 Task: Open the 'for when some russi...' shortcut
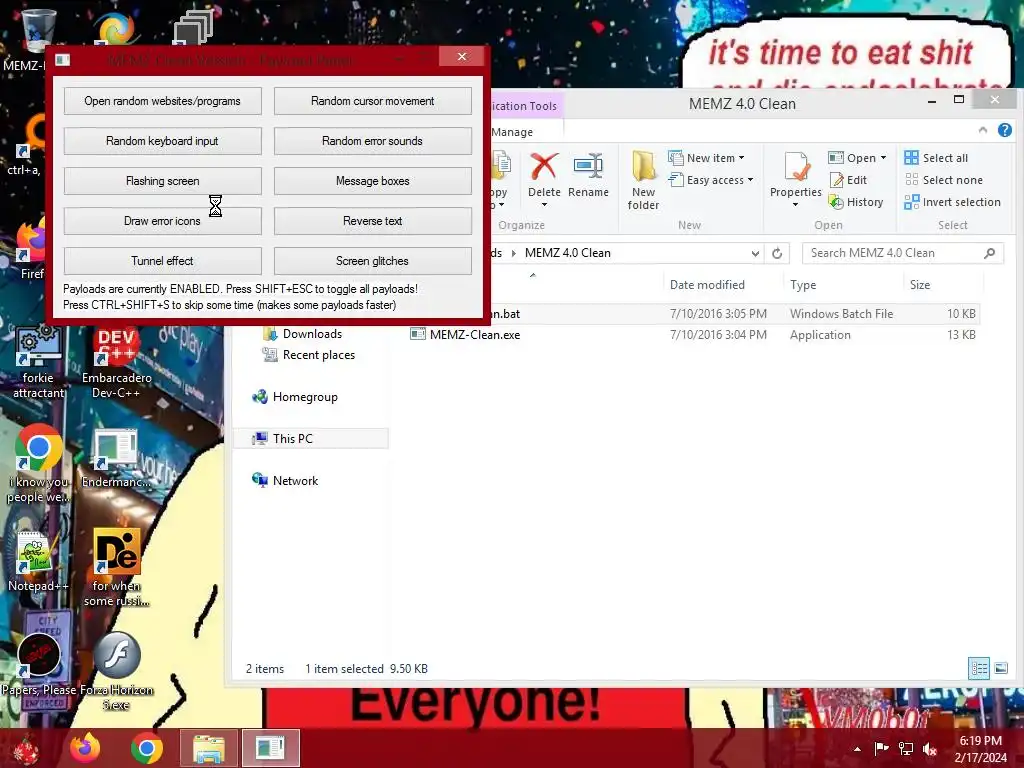[116, 568]
